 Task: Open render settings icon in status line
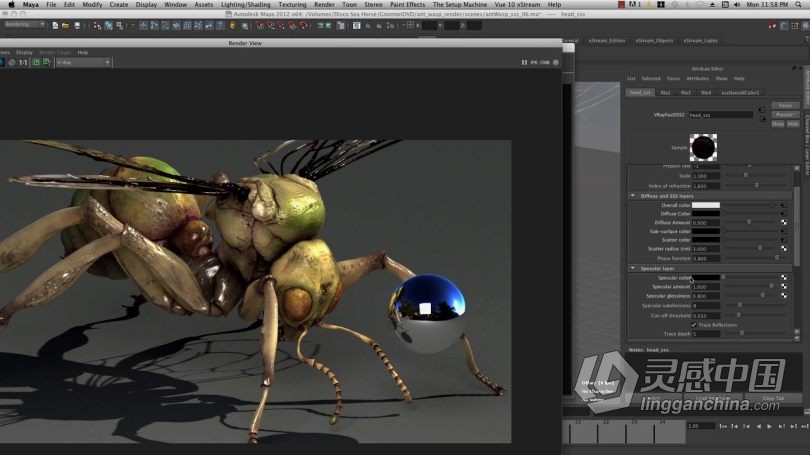tap(391, 25)
